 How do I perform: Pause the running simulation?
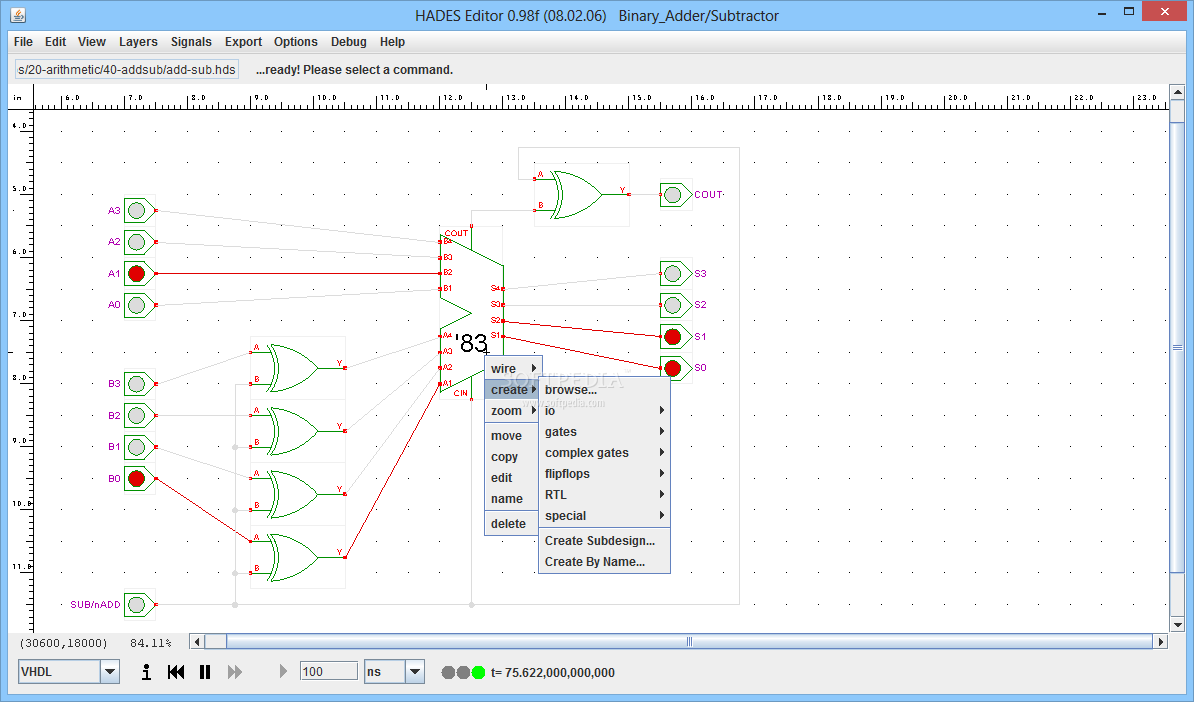[205, 672]
